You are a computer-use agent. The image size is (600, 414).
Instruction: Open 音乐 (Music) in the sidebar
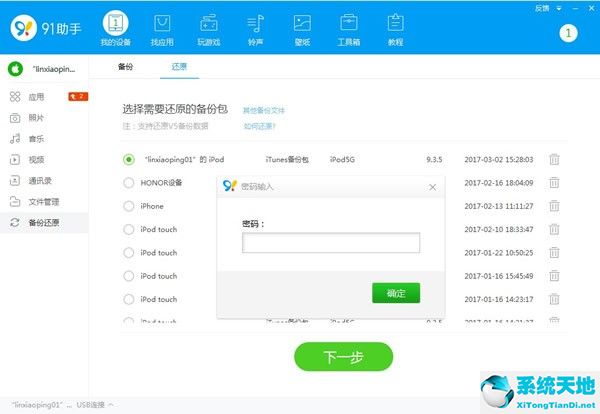pos(36,139)
